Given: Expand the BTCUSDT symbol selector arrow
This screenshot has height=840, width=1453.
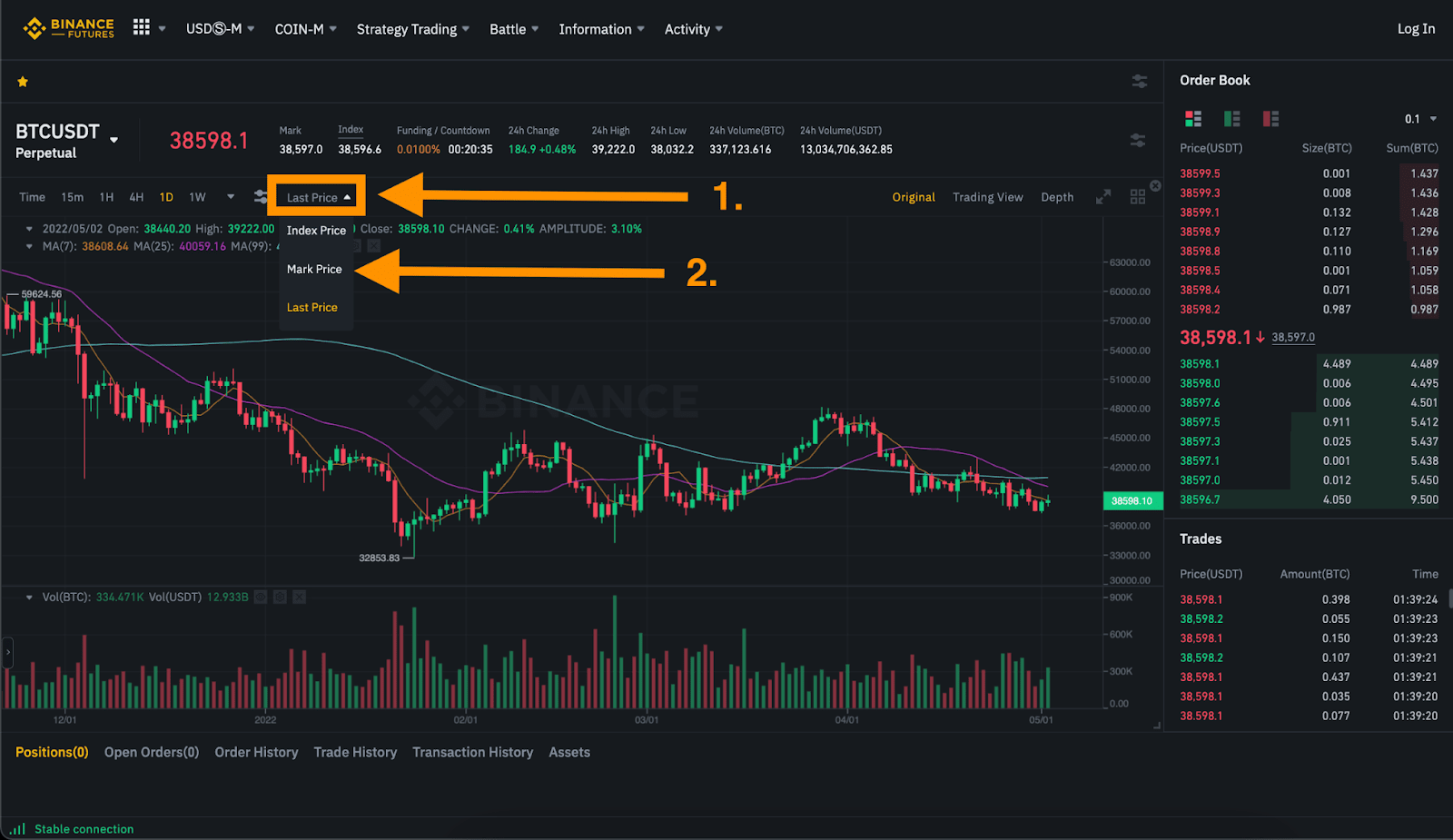Looking at the screenshot, I should pyautogui.click(x=114, y=140).
